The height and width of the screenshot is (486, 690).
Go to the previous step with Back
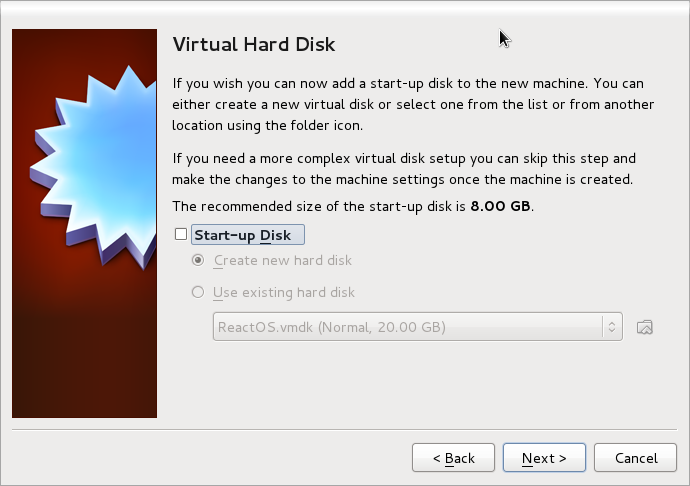(x=453, y=458)
